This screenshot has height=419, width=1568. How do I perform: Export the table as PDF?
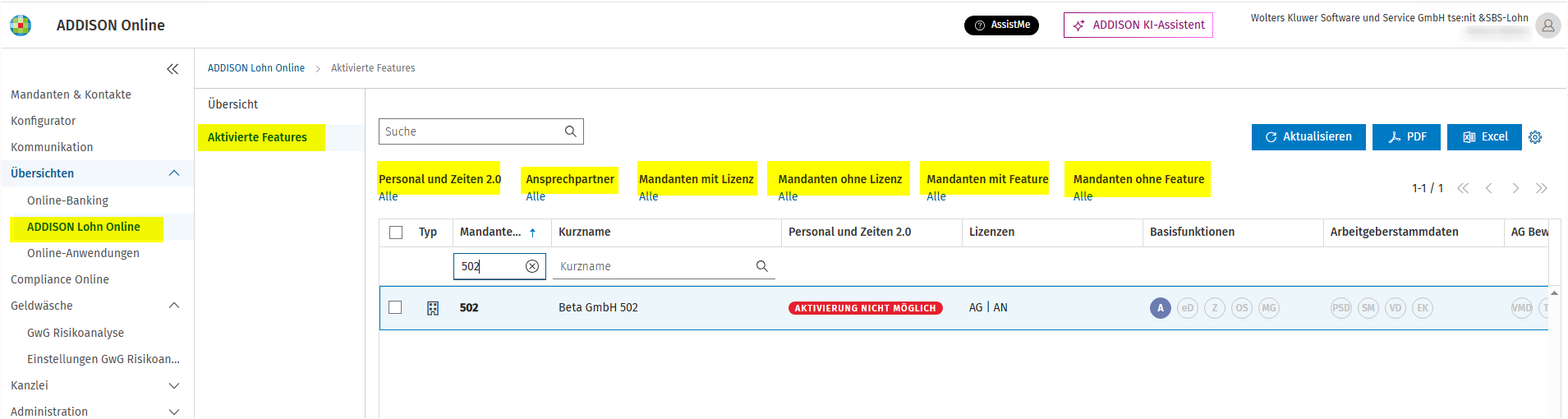coord(1406,137)
